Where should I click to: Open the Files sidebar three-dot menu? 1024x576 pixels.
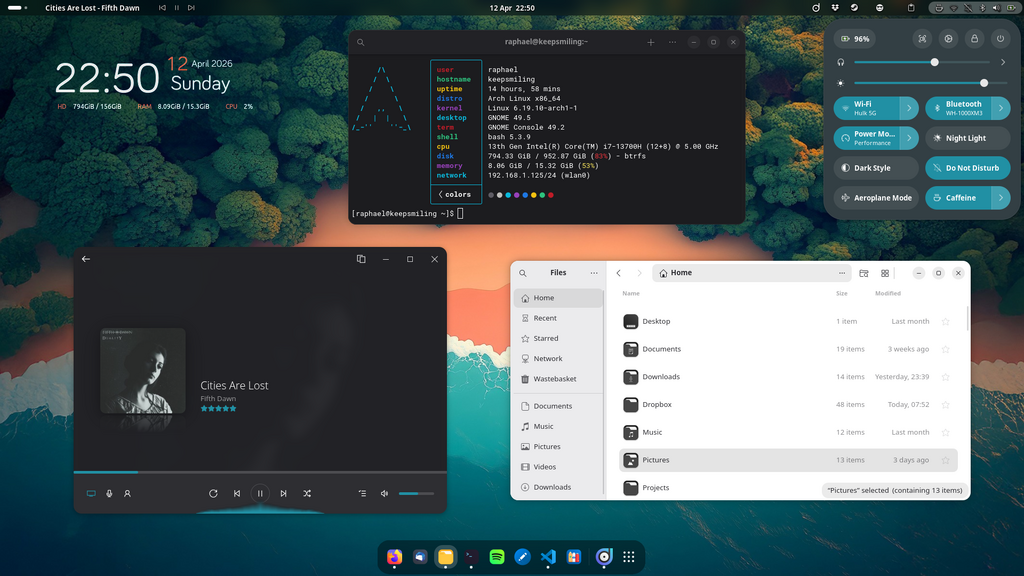[594, 273]
